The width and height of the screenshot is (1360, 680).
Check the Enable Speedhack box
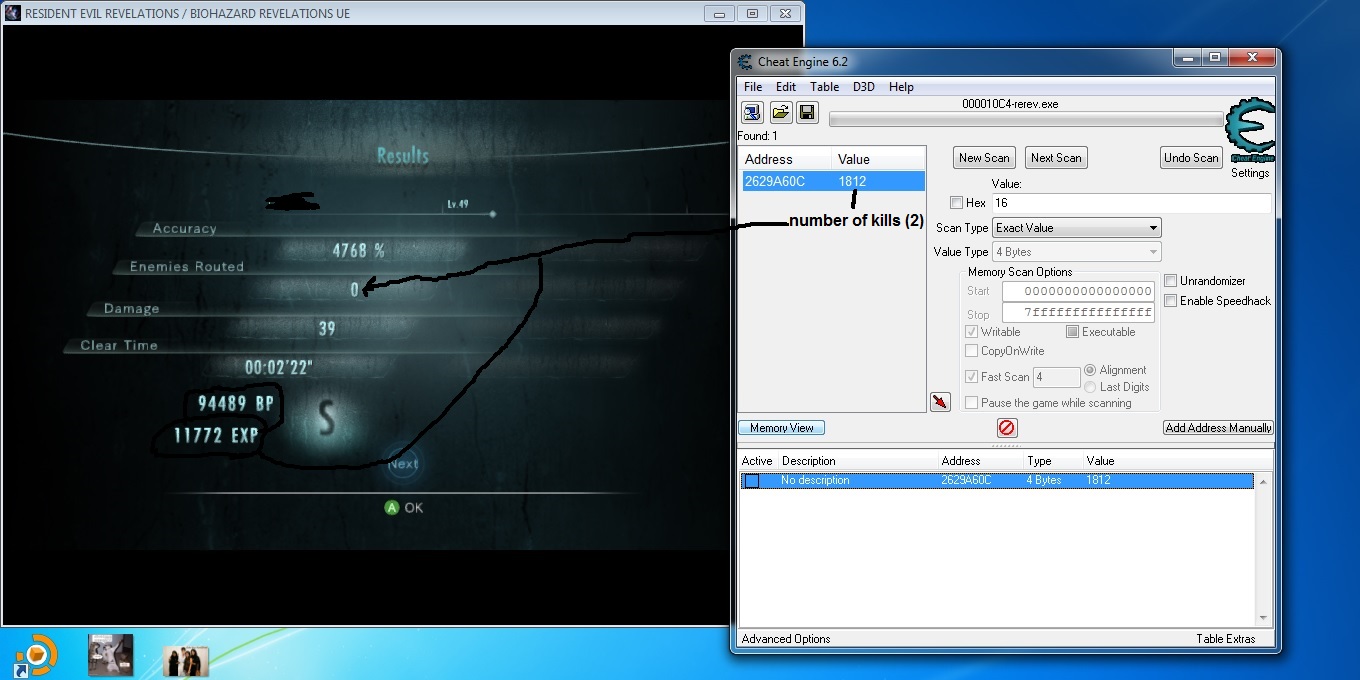pyautogui.click(x=1170, y=301)
